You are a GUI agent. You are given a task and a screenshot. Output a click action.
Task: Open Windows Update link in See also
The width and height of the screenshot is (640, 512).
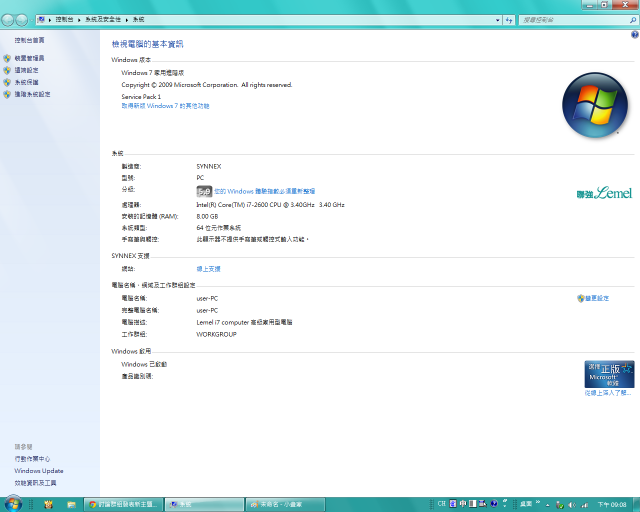pos(39,471)
